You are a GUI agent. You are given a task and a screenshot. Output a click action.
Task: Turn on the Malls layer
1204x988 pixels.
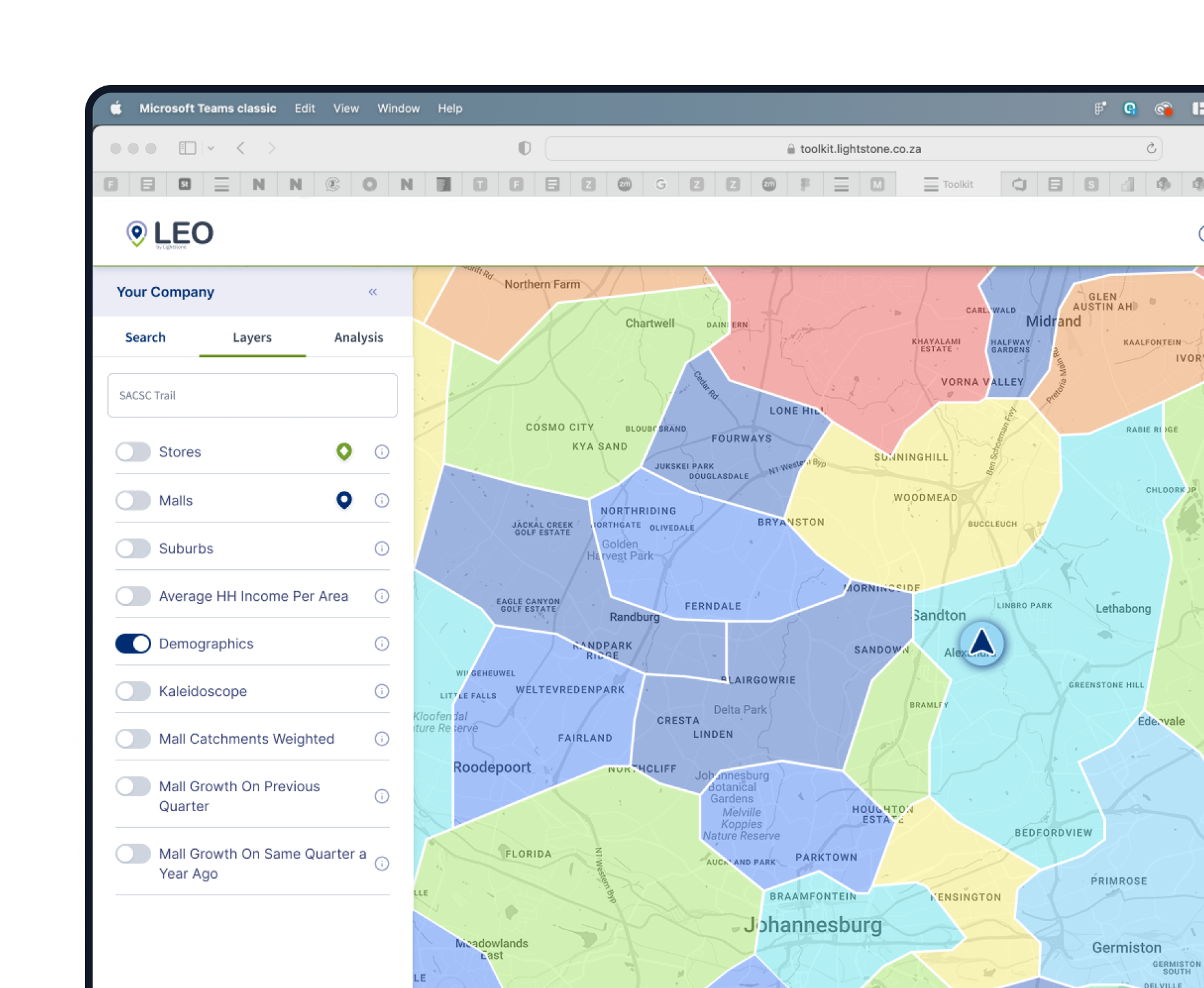(x=133, y=500)
